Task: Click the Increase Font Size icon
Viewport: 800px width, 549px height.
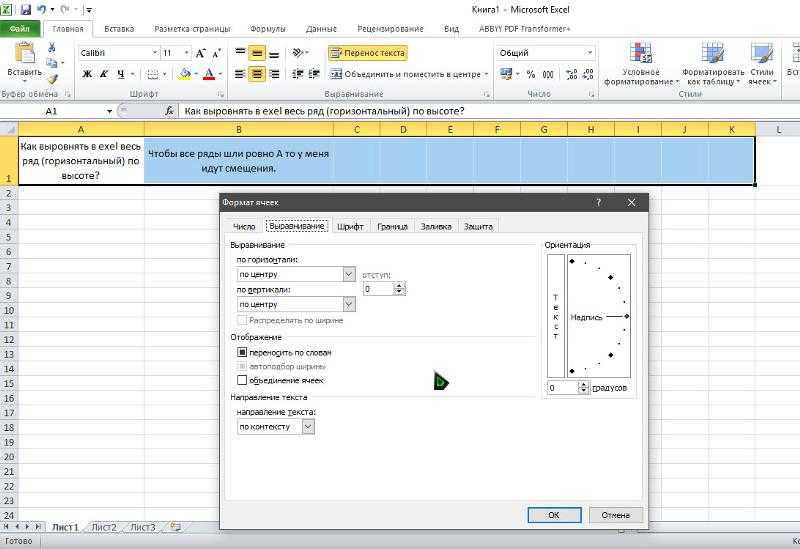Action: pyautogui.click(x=201, y=53)
